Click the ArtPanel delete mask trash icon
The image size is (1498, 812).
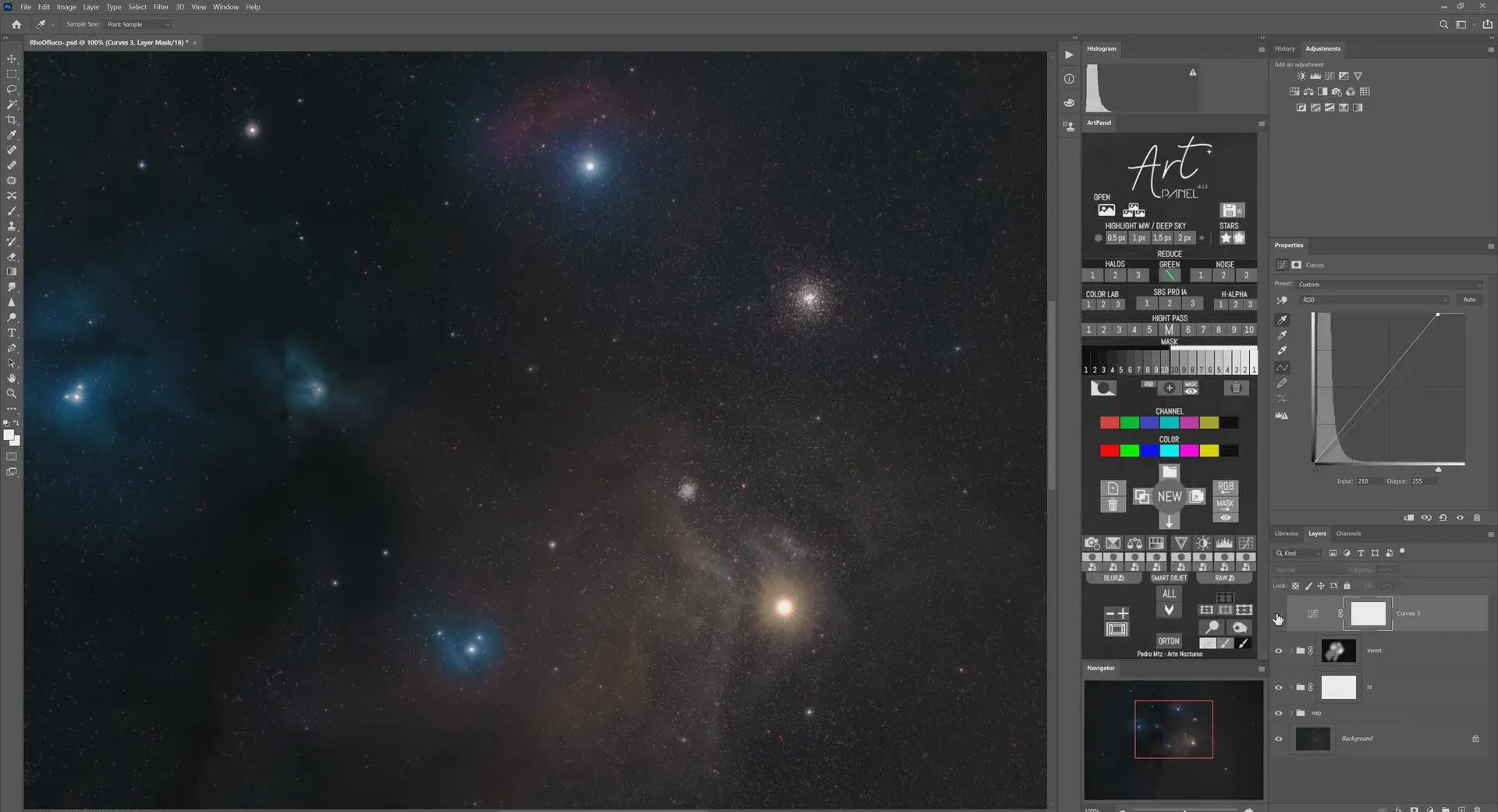point(1236,388)
